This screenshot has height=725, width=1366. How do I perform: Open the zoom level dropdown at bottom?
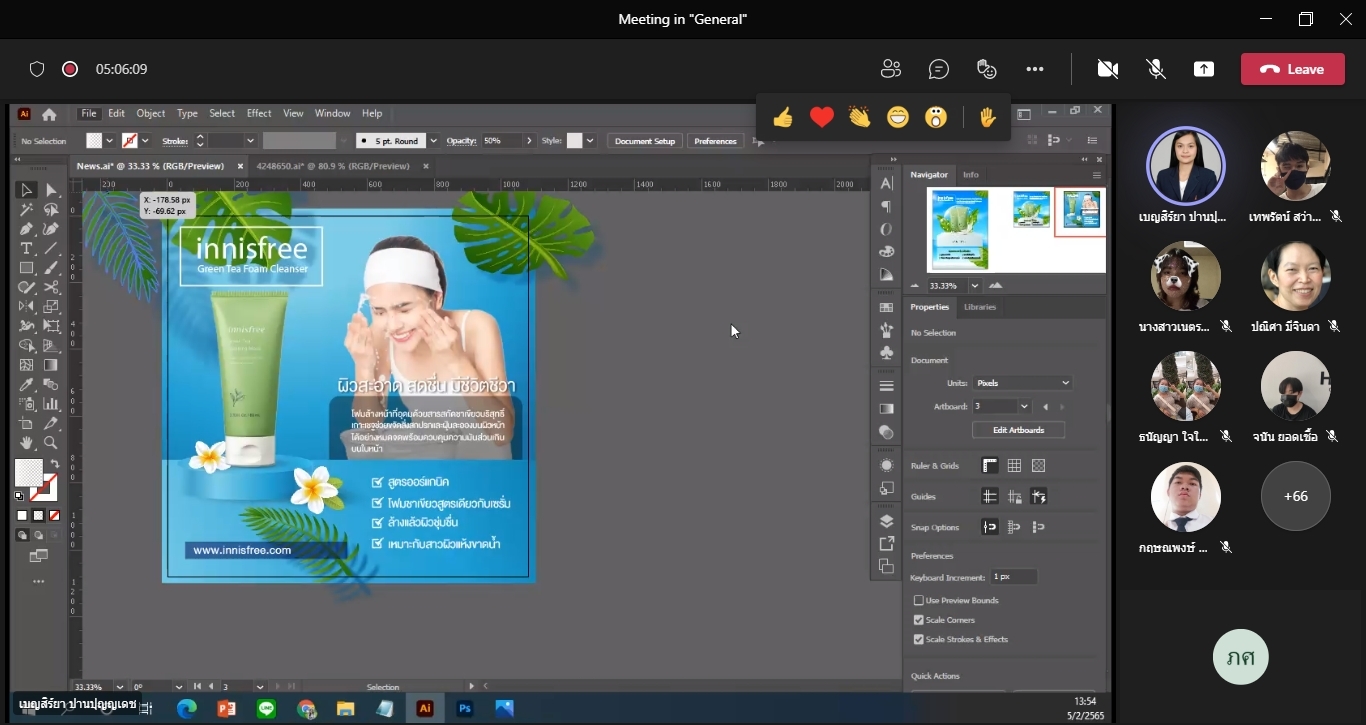120,687
